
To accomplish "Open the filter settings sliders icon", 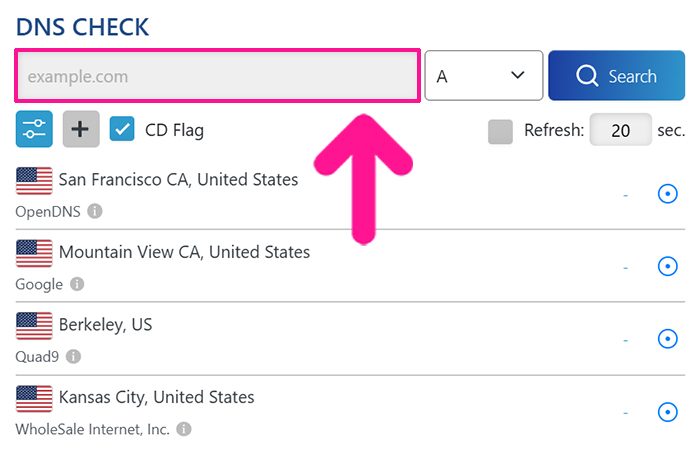I will tap(34, 130).
